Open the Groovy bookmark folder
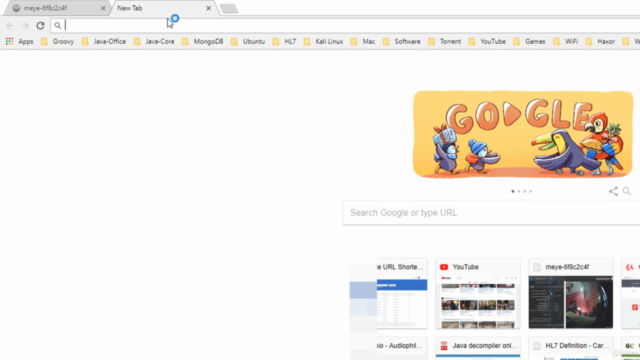This screenshot has height=360, width=640. [58, 42]
